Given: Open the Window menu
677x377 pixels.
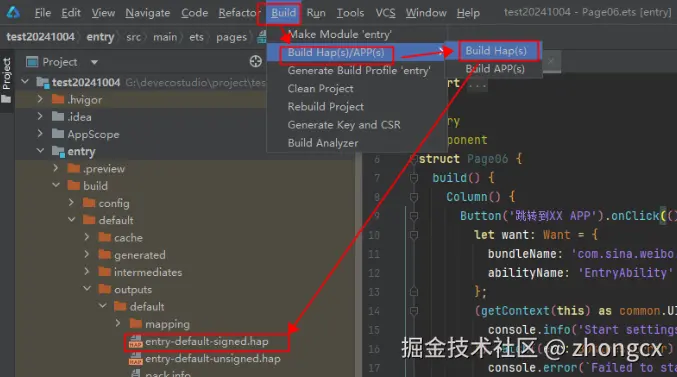Looking at the screenshot, I should click(x=426, y=13).
